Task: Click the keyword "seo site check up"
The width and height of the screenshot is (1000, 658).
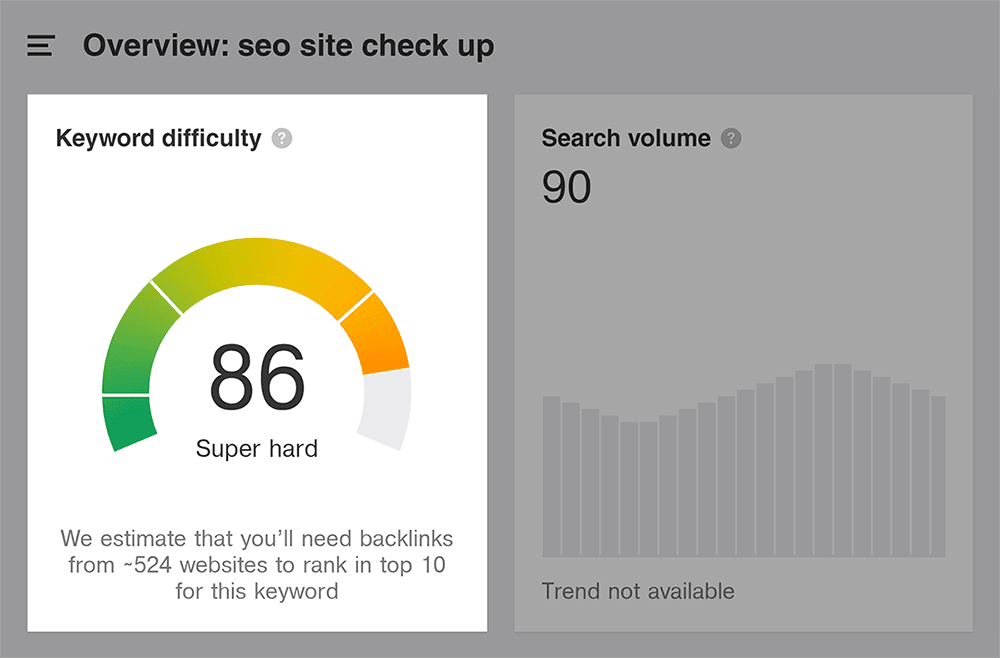Action: coord(366,46)
